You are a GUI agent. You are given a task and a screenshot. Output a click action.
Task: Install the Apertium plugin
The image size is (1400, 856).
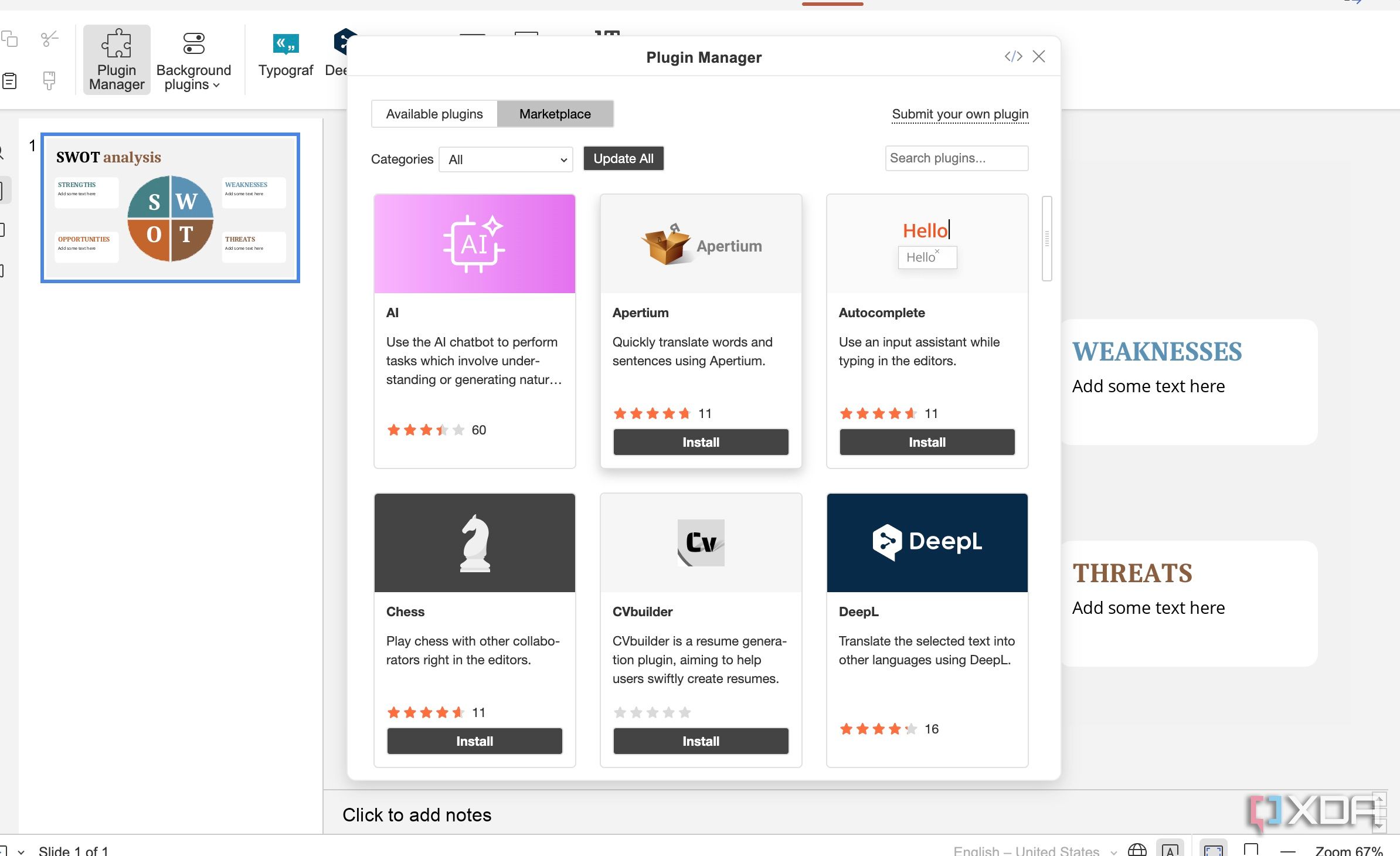[701, 442]
